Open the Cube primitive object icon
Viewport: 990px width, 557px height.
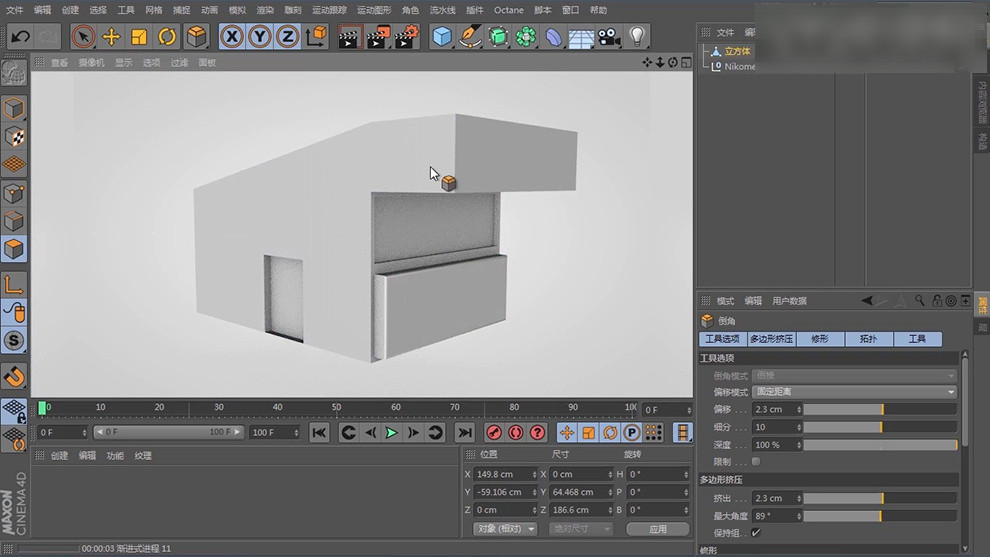pos(441,37)
